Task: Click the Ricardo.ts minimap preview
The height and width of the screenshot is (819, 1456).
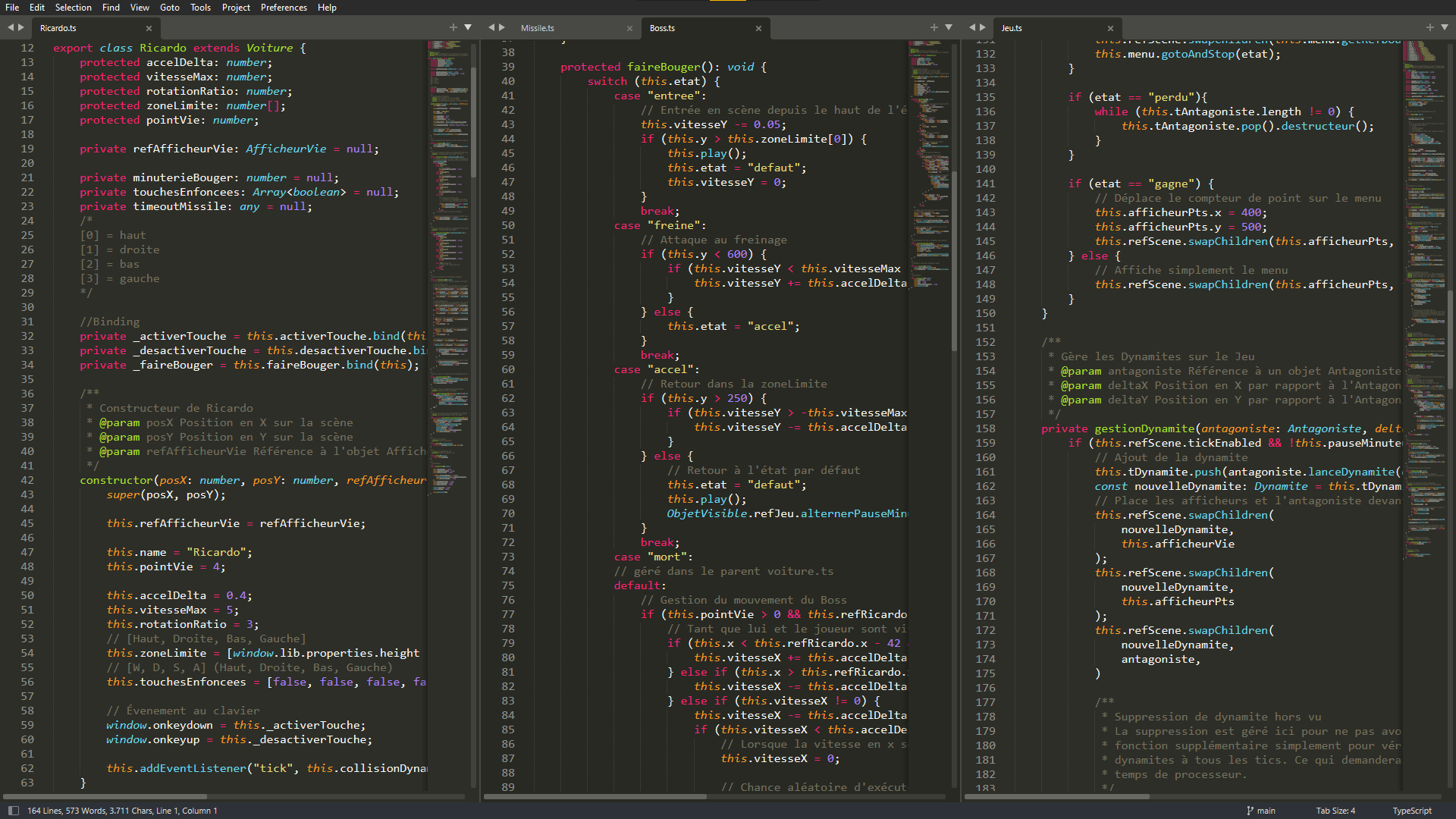Action: pos(449,227)
